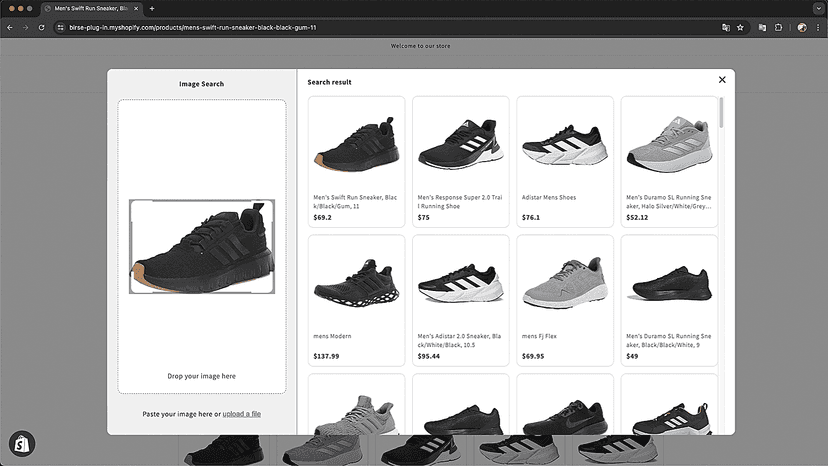Click the Image Search heading

[x=201, y=83]
